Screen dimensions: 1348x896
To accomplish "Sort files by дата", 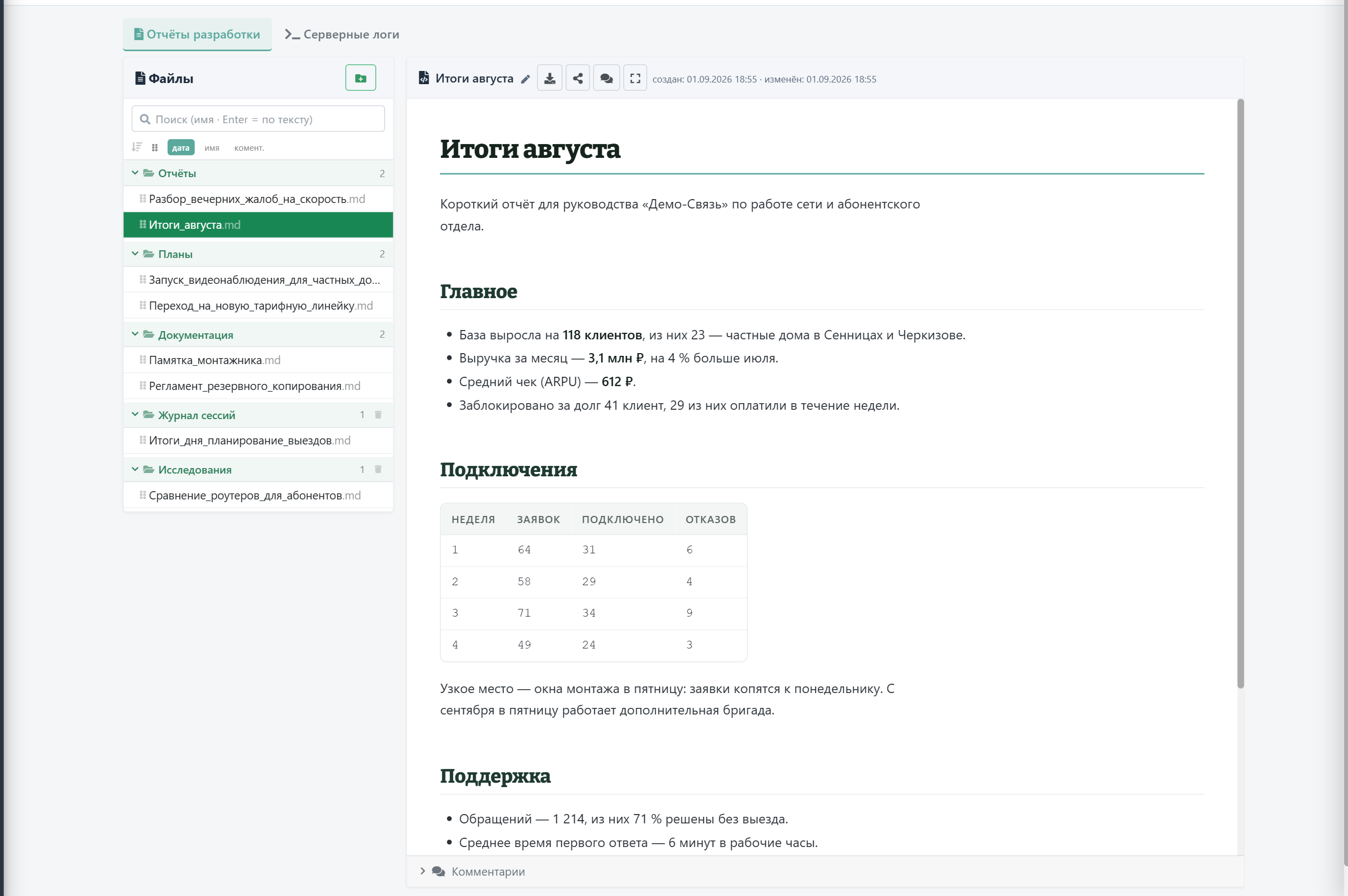I will (x=180, y=147).
